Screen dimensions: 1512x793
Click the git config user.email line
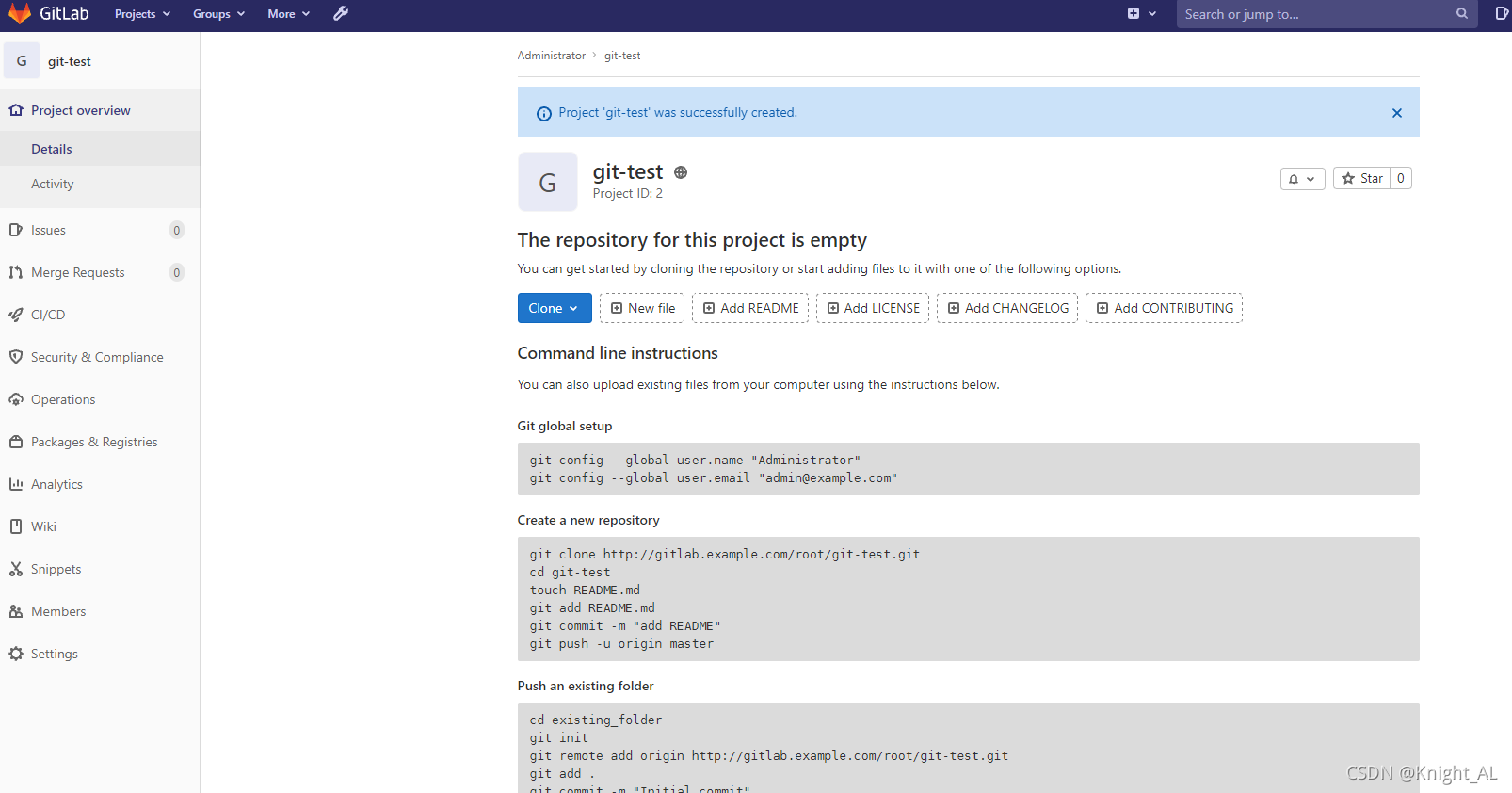pyautogui.click(x=714, y=477)
